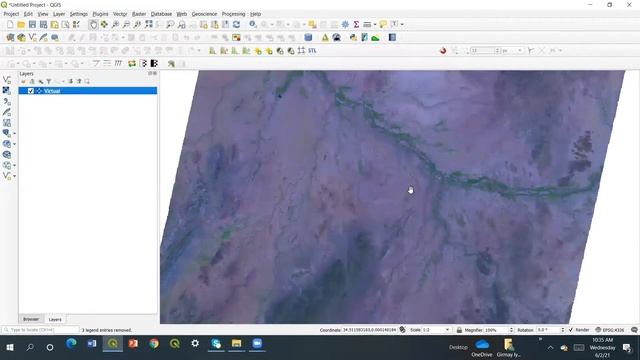Open the EPSG:4326 CRS button
The height and width of the screenshot is (360, 640).
610,330
